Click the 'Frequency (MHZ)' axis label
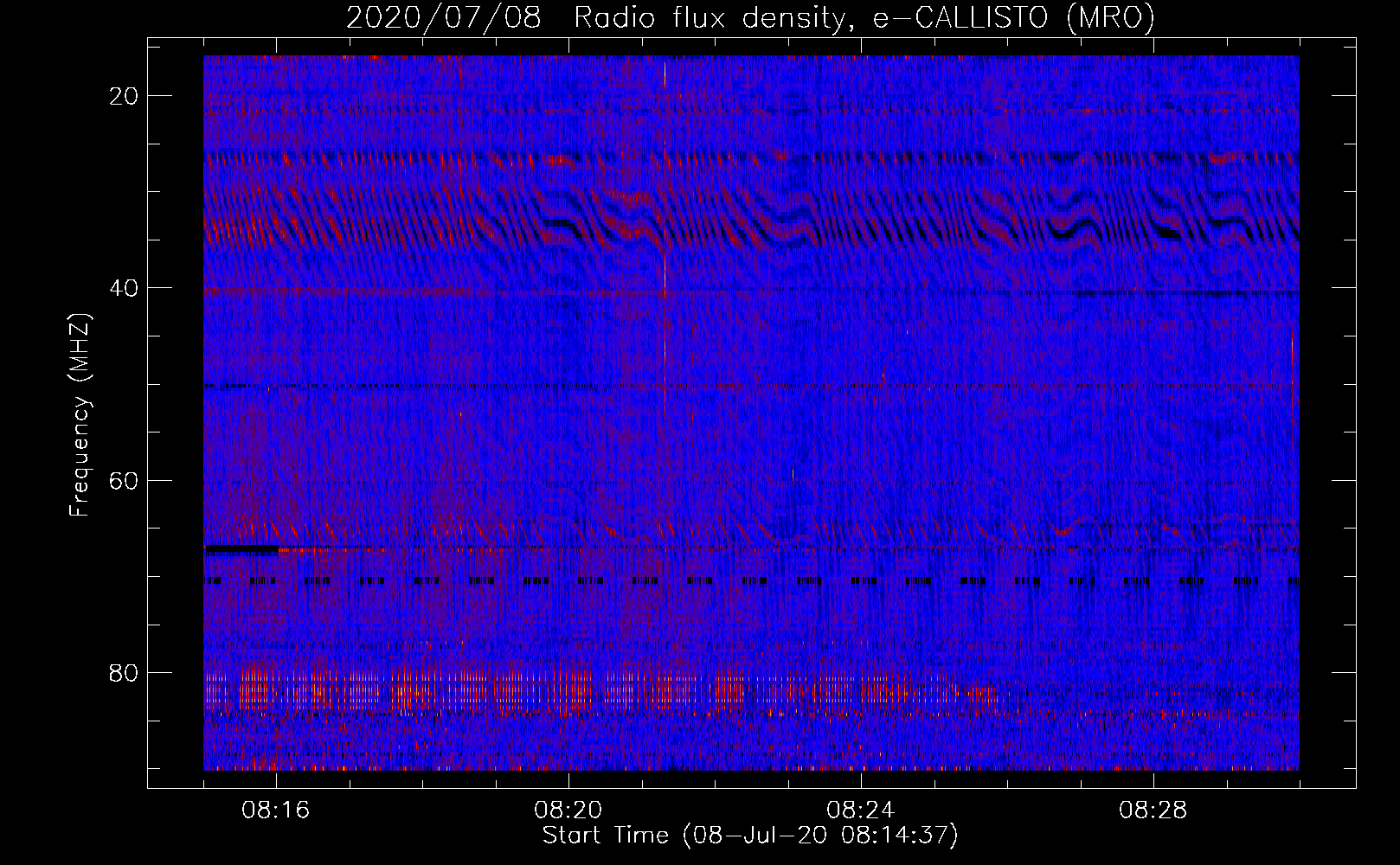The image size is (1400, 865). coord(80,415)
